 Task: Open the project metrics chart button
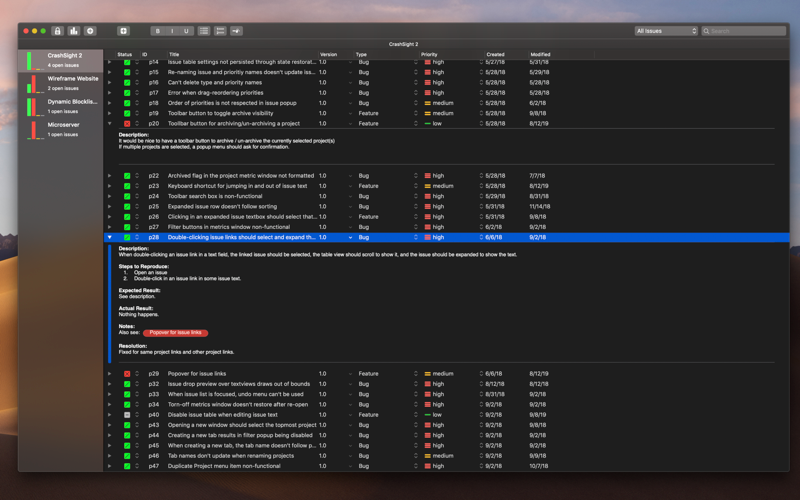click(73, 31)
